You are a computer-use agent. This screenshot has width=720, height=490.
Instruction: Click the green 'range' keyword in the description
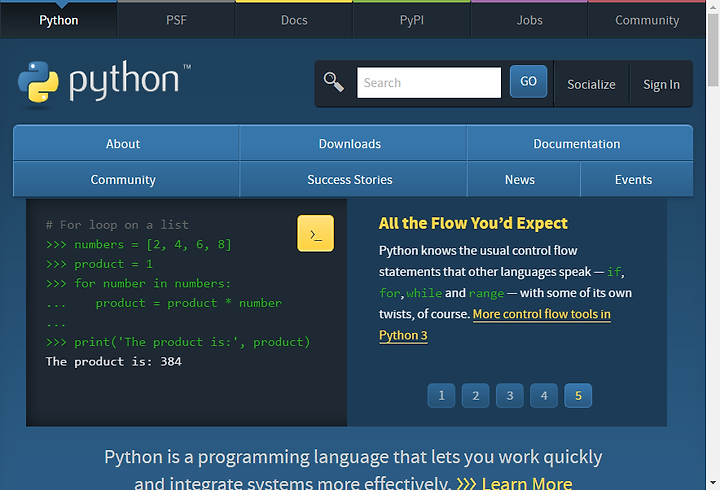click(486, 293)
